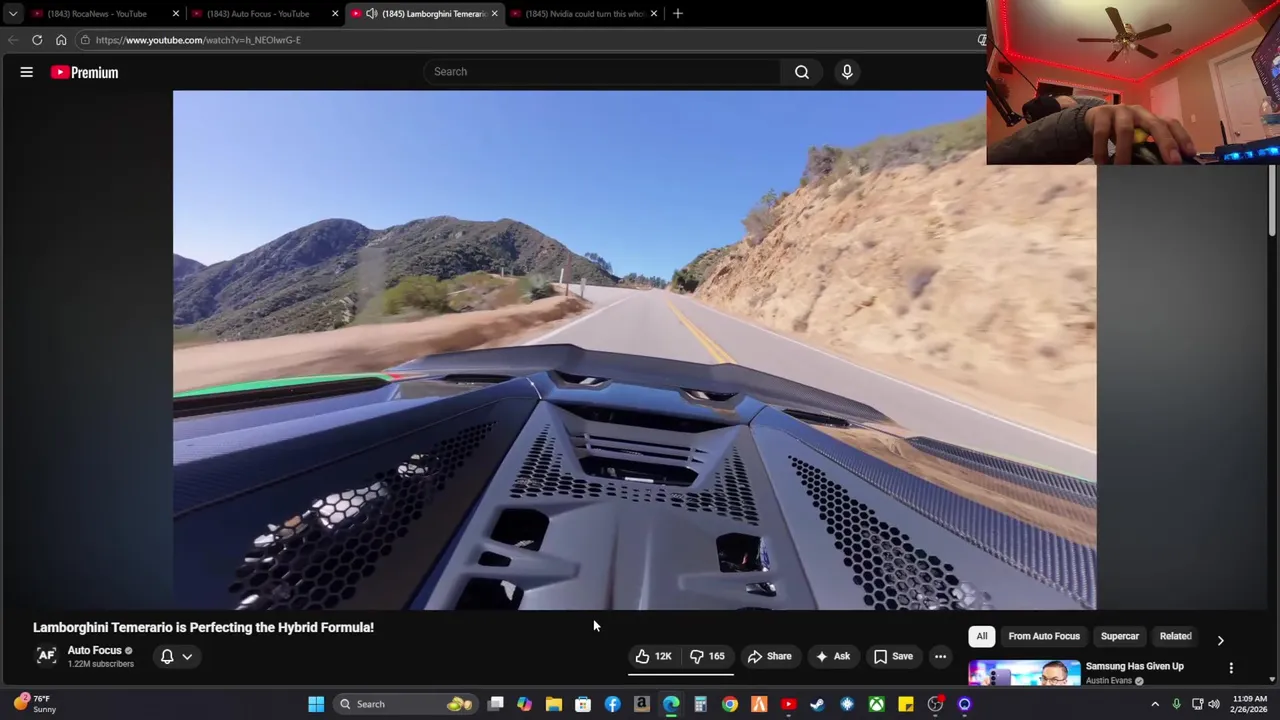Image resolution: width=1280 pixels, height=720 pixels.
Task: Like the Lamborghini Temerario video
Action: tap(653, 656)
